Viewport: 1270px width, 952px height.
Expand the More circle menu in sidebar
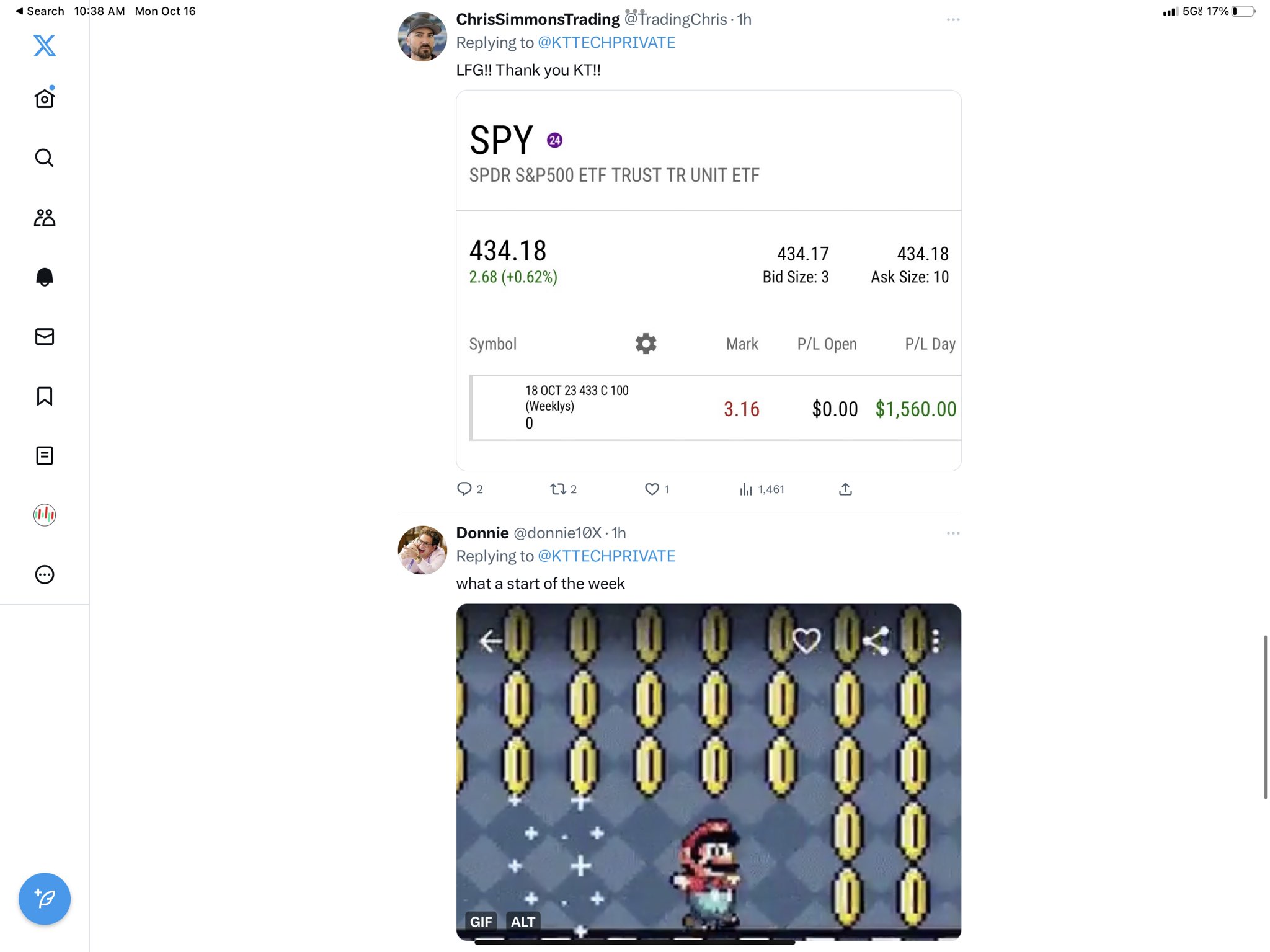click(x=45, y=574)
